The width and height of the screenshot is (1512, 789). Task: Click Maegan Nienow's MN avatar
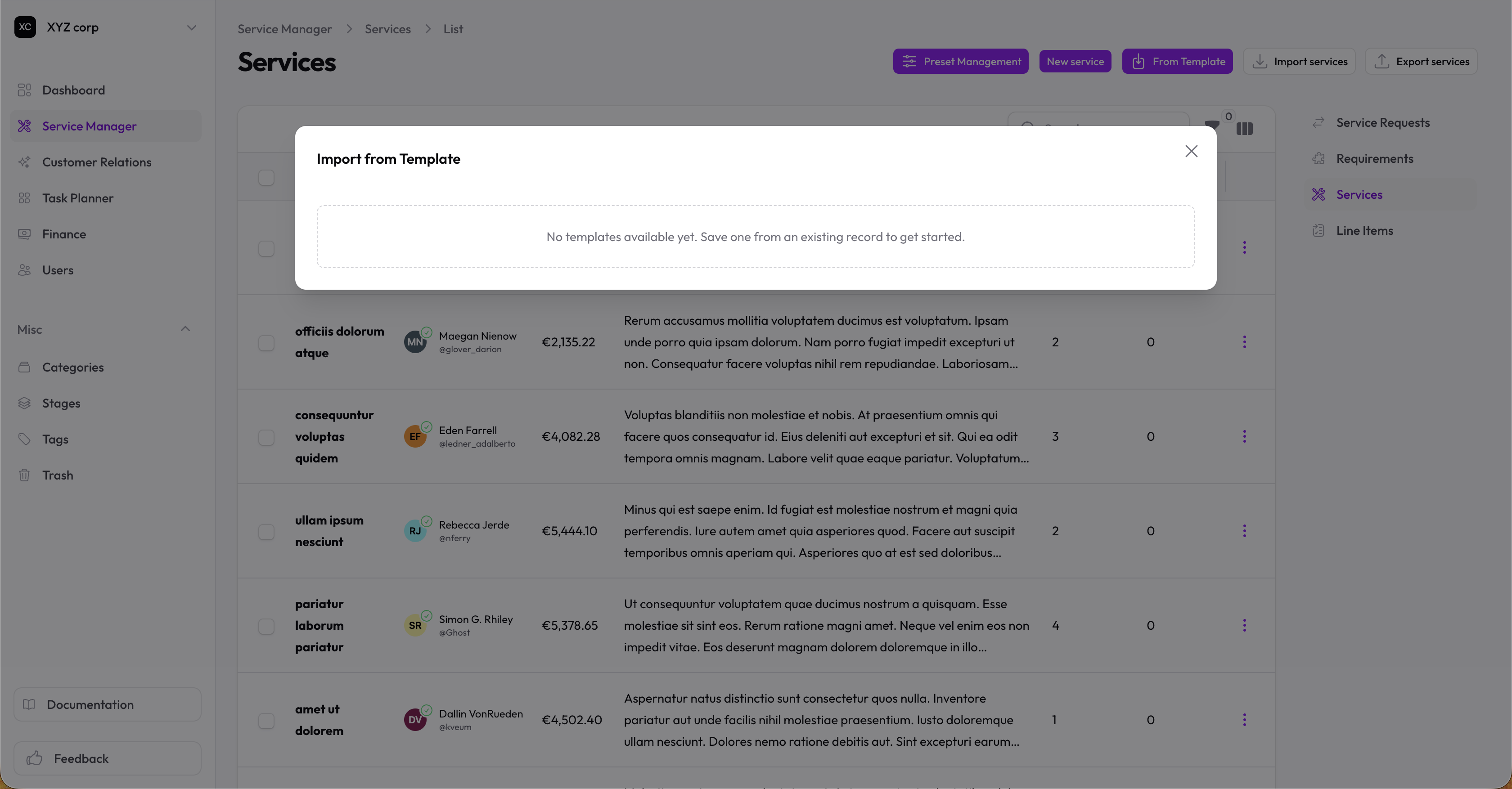[x=415, y=342]
